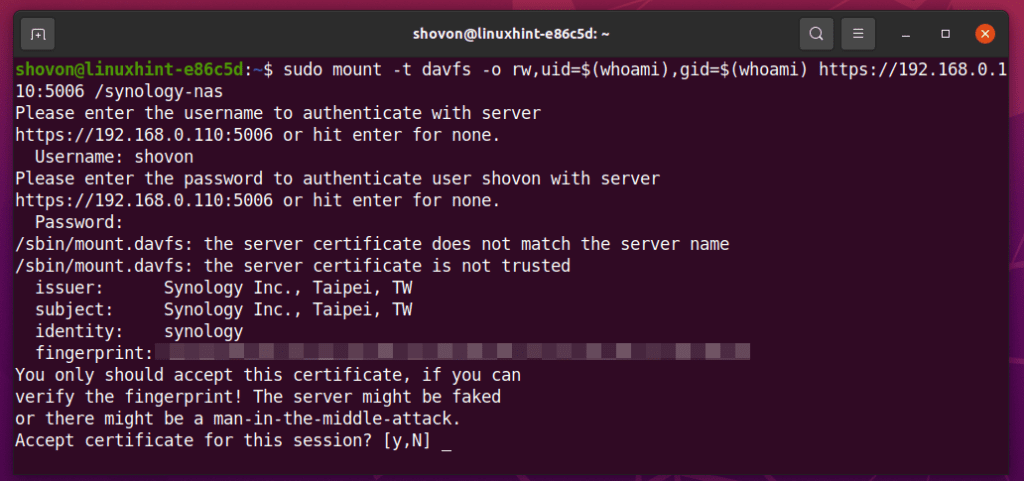The height and width of the screenshot is (481, 1024).
Task: Click the Username: shovon line
Action: coord(114,157)
